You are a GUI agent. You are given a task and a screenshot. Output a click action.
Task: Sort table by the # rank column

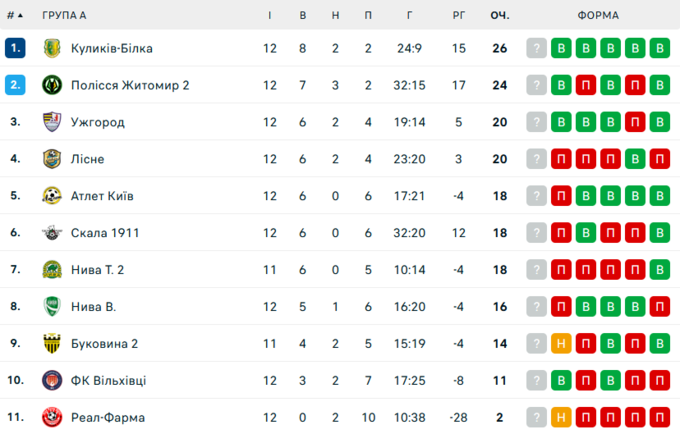(14, 15)
